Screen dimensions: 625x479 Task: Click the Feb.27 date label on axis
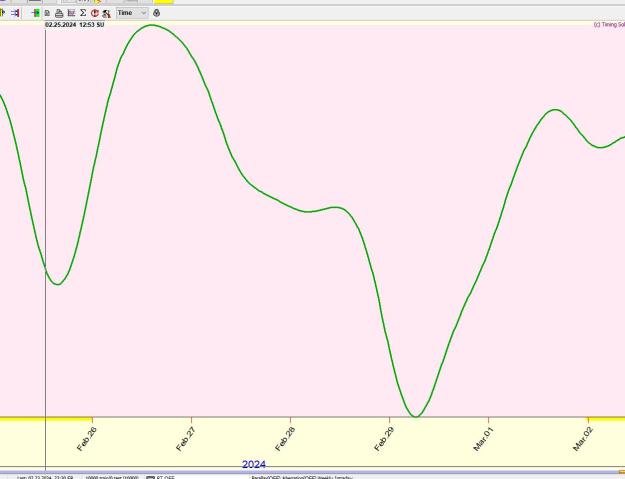point(186,439)
